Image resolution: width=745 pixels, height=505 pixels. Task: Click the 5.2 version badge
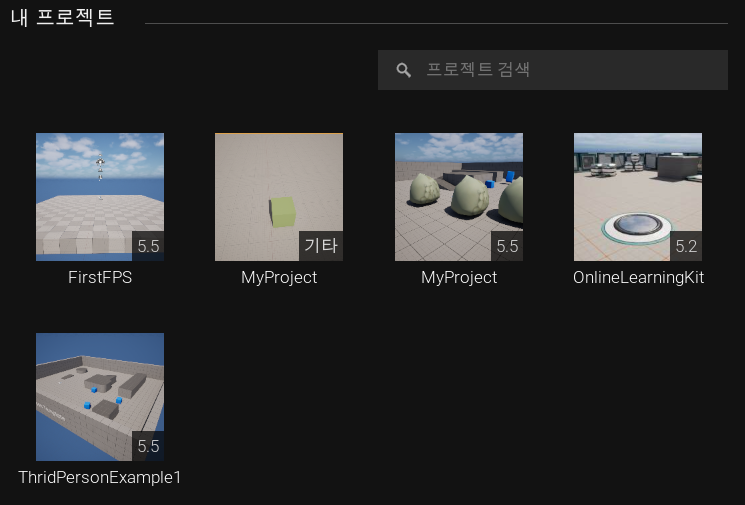tap(686, 246)
